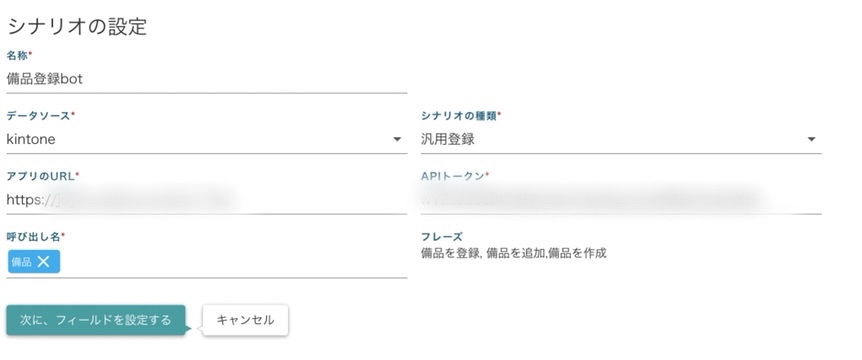
Task: Click the シナリオの種類 field label
Action: click(x=462, y=116)
